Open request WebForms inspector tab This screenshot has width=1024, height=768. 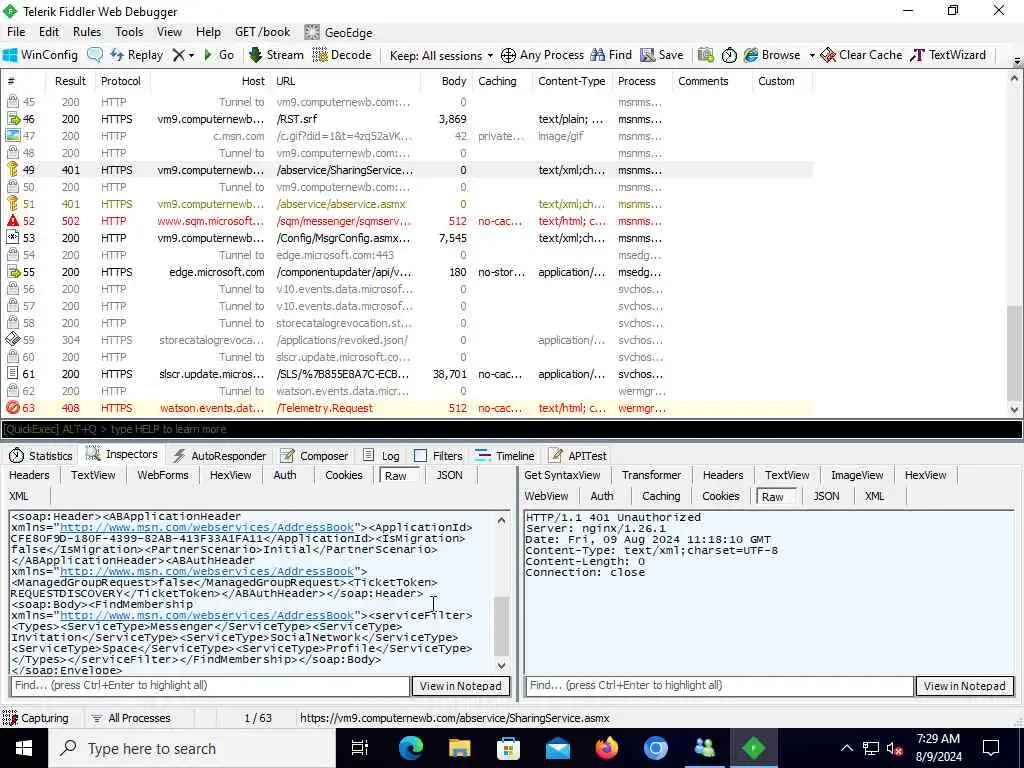pos(163,475)
